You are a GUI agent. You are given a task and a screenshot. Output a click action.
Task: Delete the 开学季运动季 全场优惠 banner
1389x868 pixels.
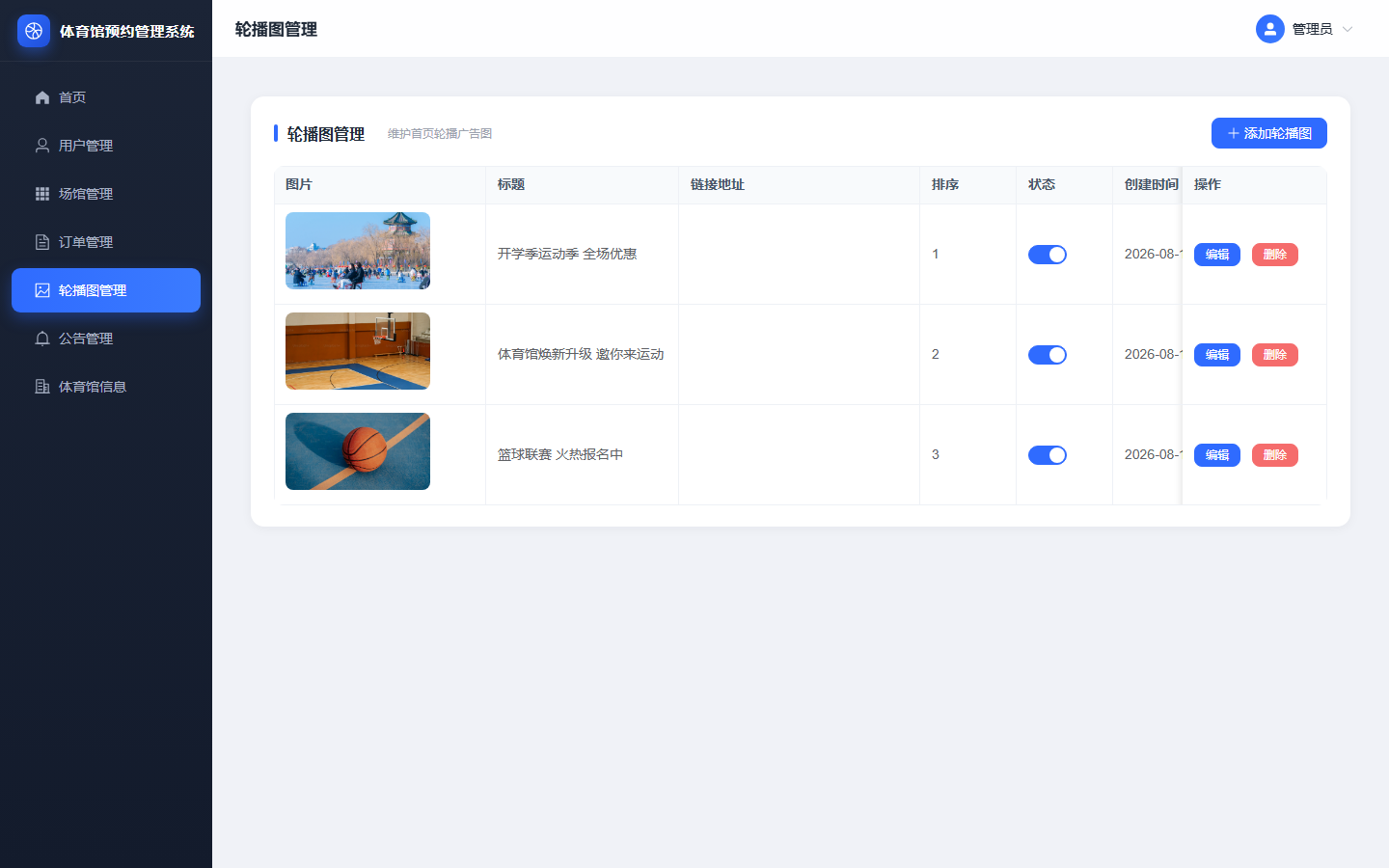click(1275, 255)
